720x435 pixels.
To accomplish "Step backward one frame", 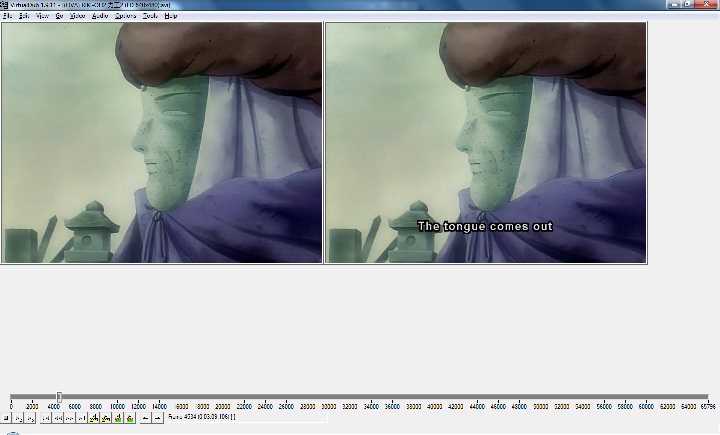I will point(58,418).
